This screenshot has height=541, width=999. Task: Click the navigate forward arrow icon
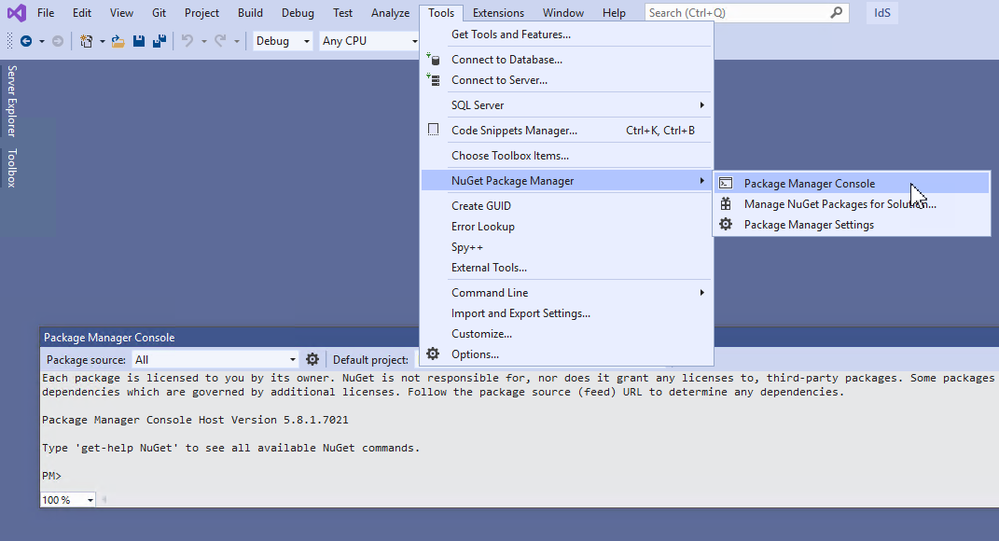[57, 41]
